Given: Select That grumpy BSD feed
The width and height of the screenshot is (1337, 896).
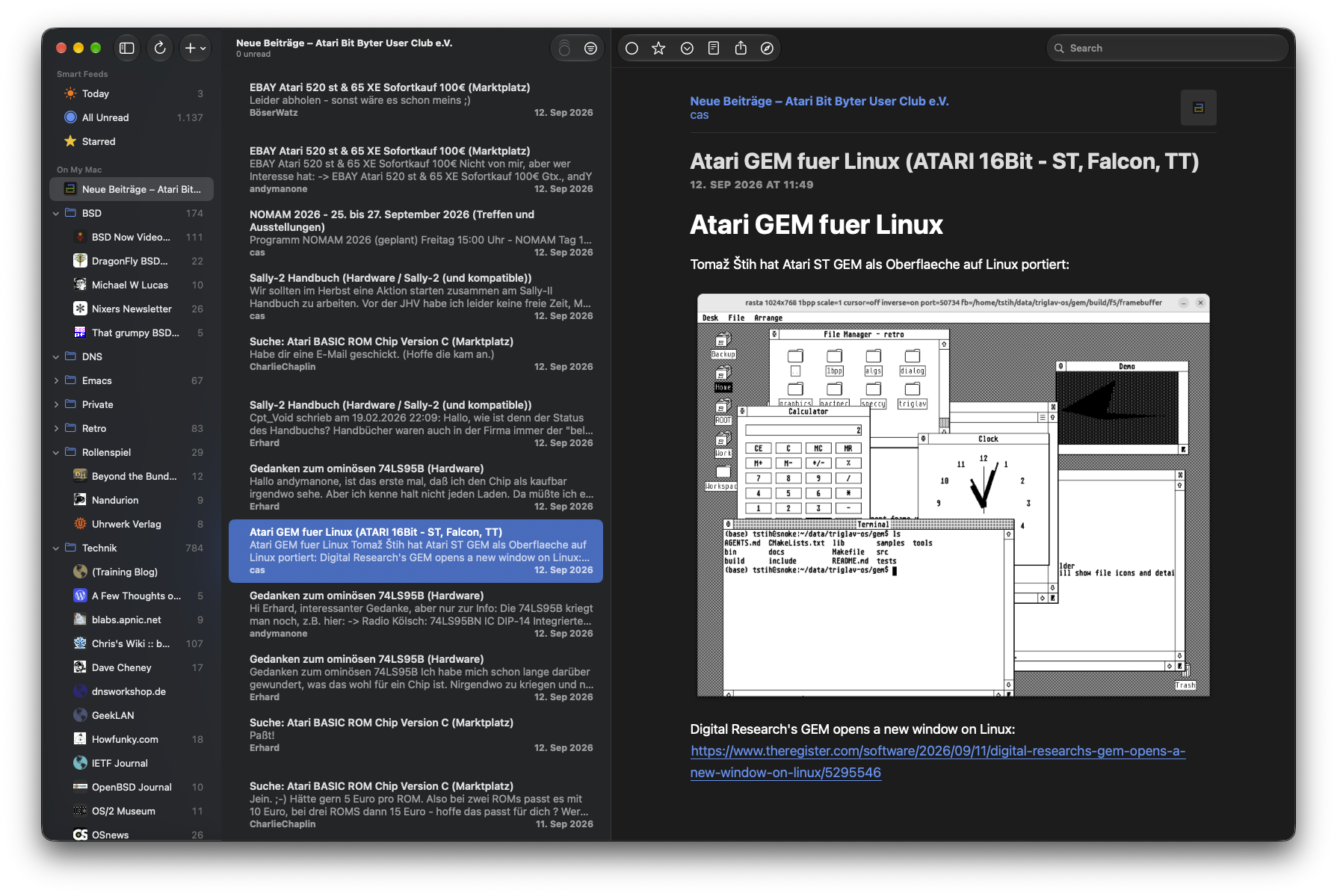Looking at the screenshot, I should tap(132, 333).
